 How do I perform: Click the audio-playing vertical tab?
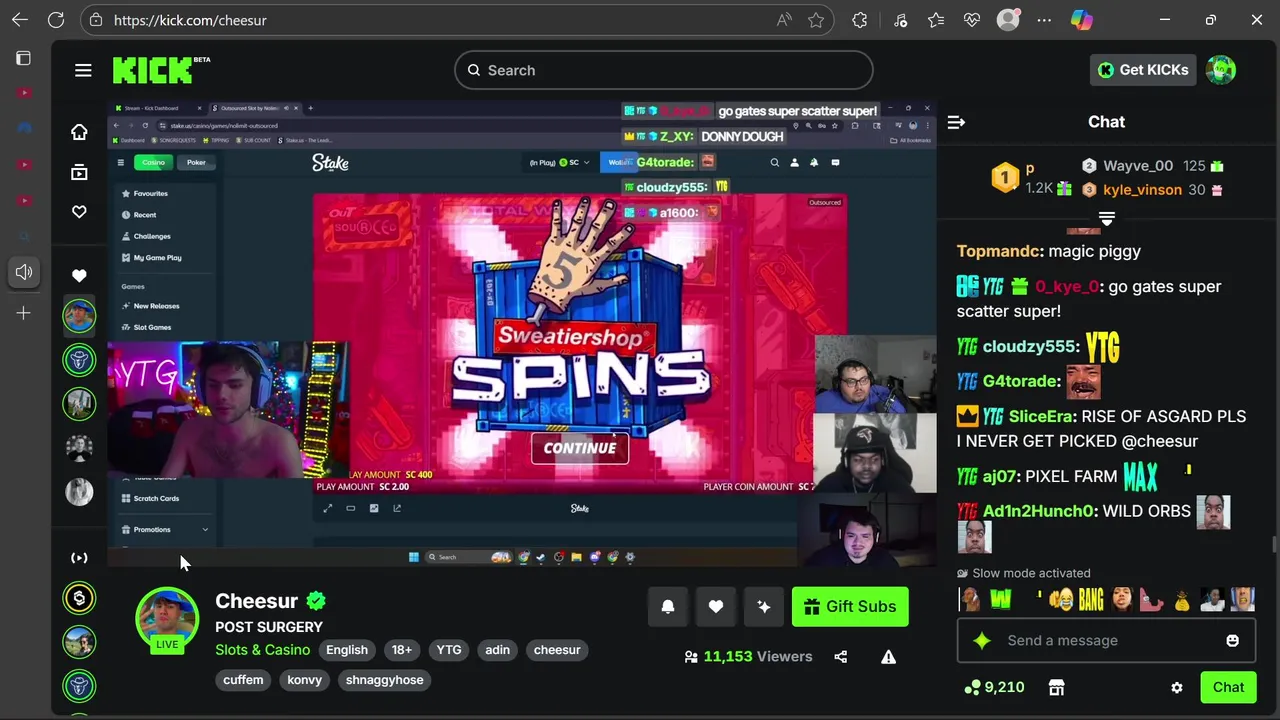(24, 272)
